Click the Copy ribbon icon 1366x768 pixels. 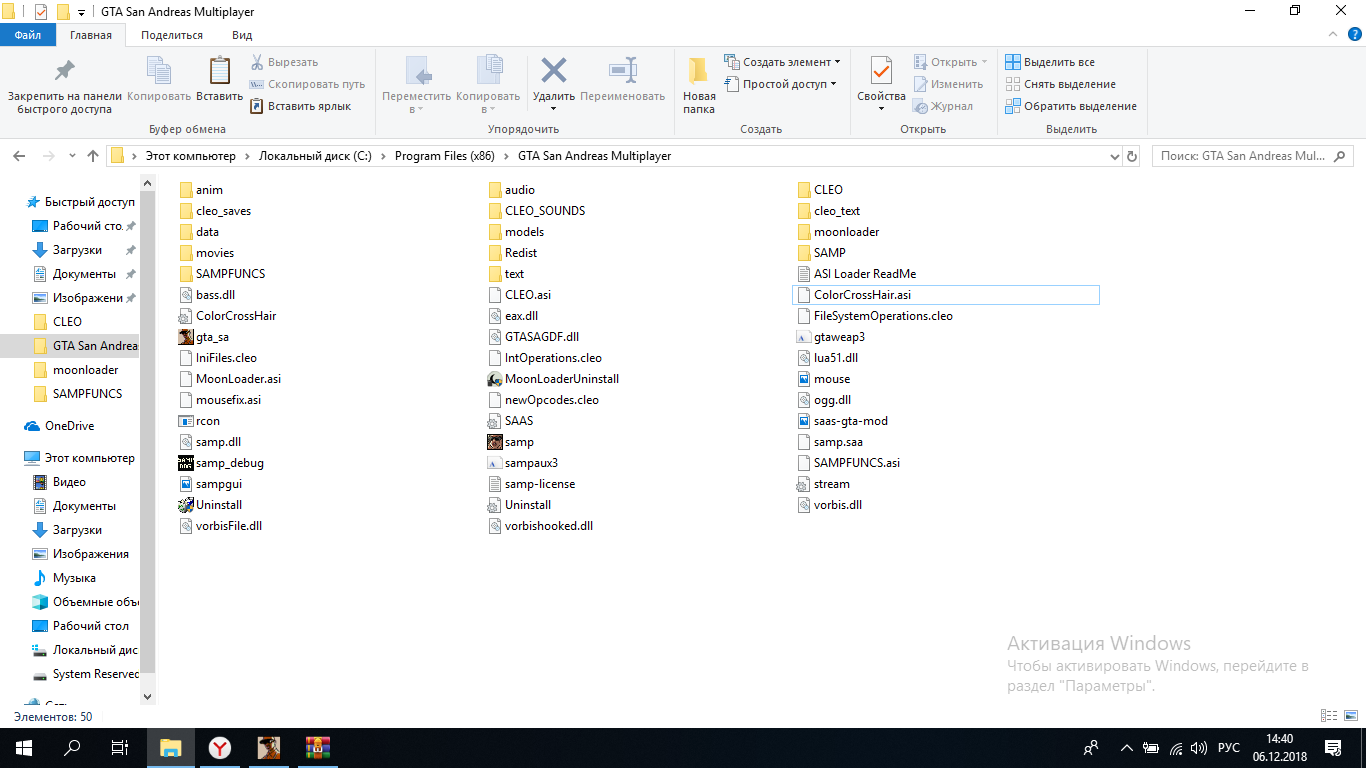(159, 80)
